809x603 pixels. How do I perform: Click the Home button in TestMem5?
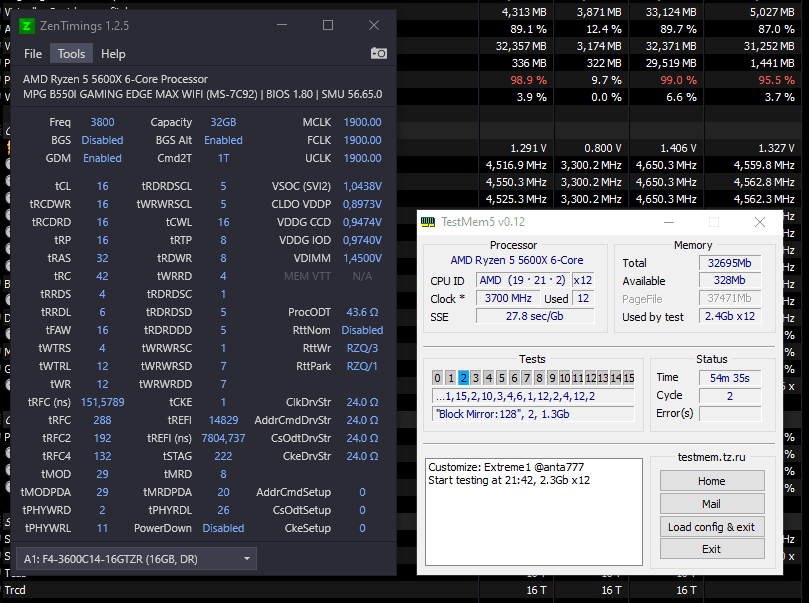click(711, 481)
